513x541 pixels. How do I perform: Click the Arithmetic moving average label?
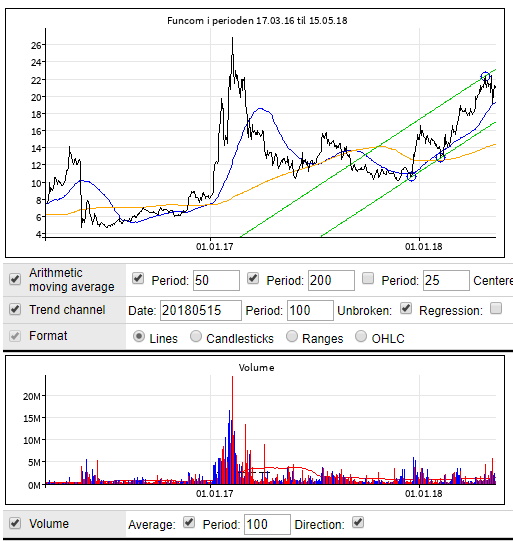[71, 280]
